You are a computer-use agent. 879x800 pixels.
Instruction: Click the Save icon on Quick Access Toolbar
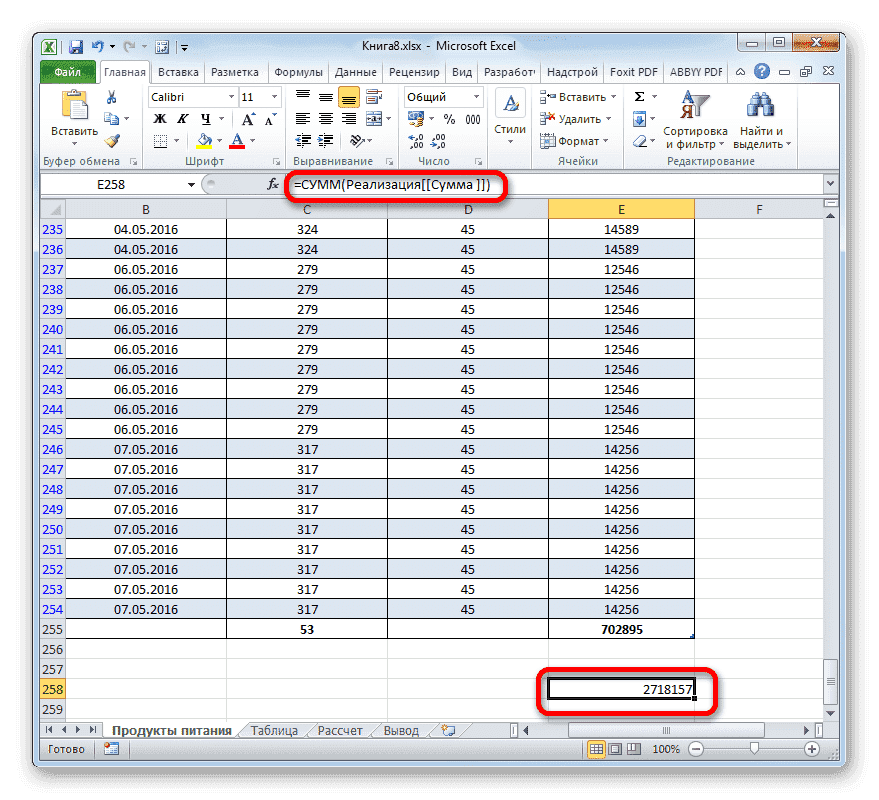point(74,46)
